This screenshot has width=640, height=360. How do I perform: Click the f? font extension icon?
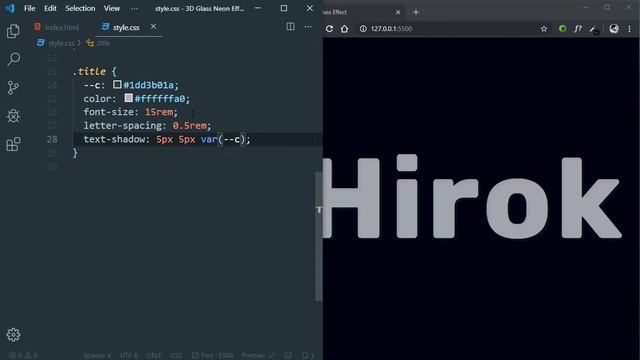click(578, 29)
